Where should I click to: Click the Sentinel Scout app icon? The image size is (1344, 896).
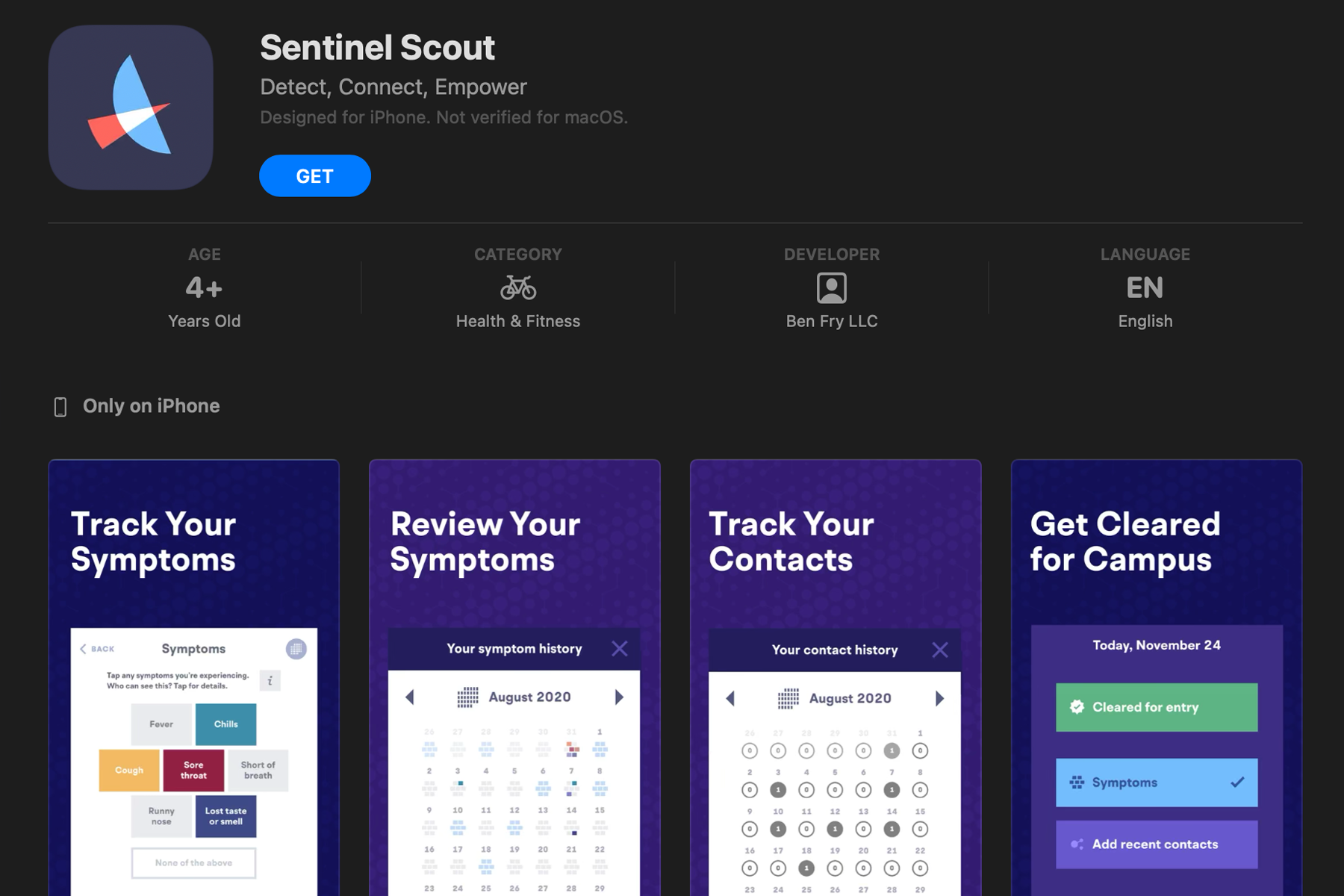click(x=131, y=108)
